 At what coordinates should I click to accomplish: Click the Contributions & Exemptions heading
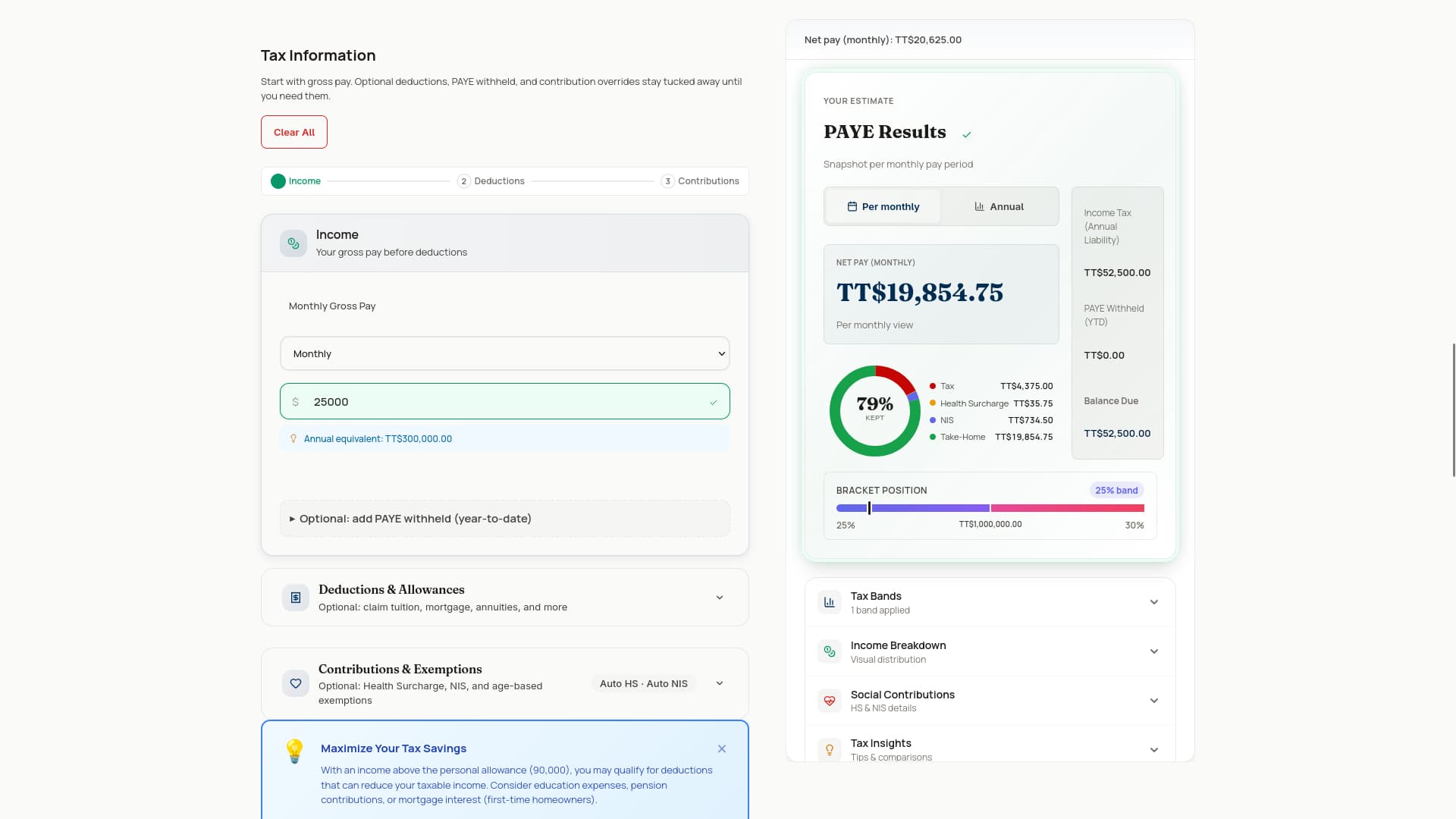click(x=400, y=670)
